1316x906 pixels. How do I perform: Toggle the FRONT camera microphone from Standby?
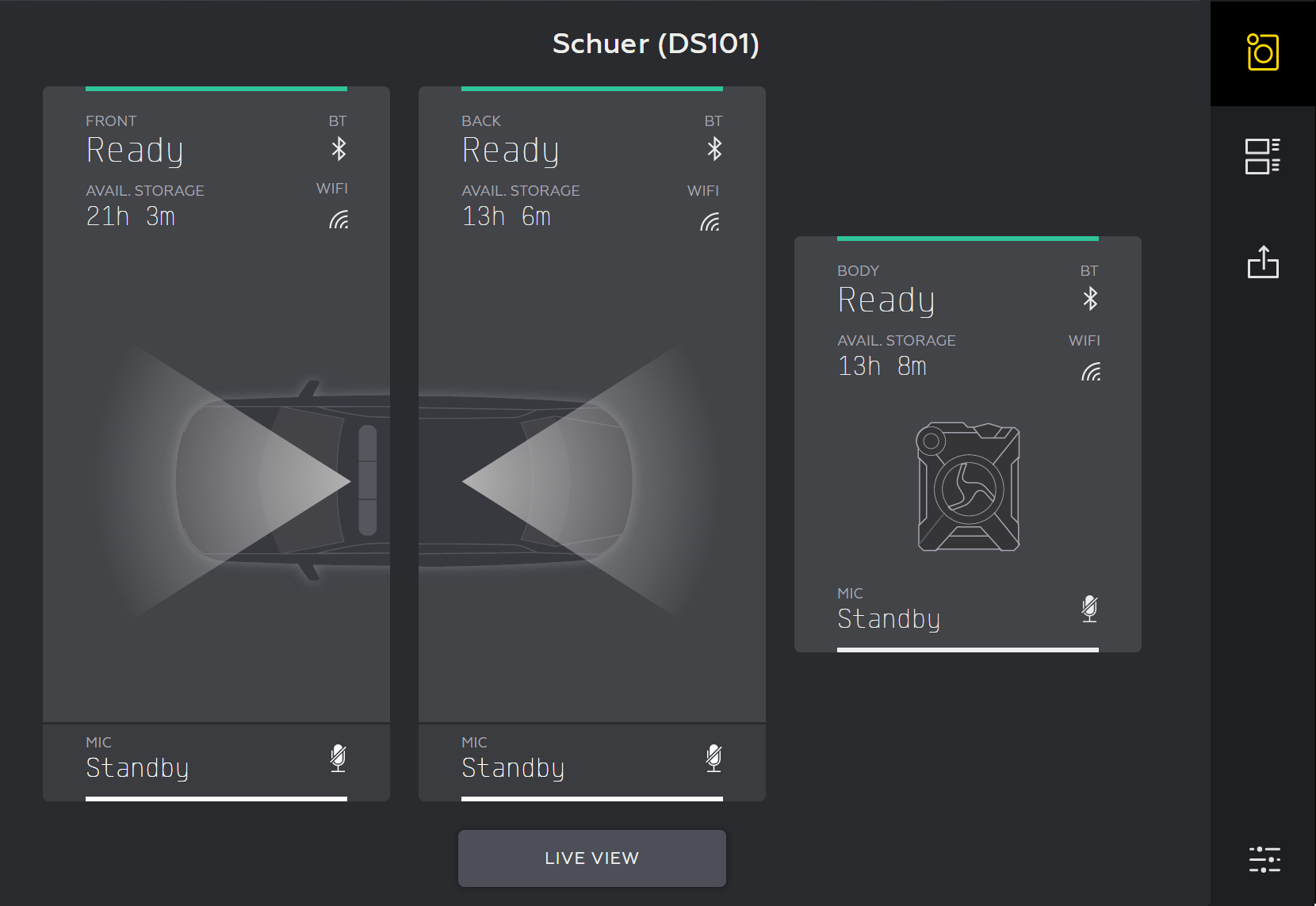point(339,757)
